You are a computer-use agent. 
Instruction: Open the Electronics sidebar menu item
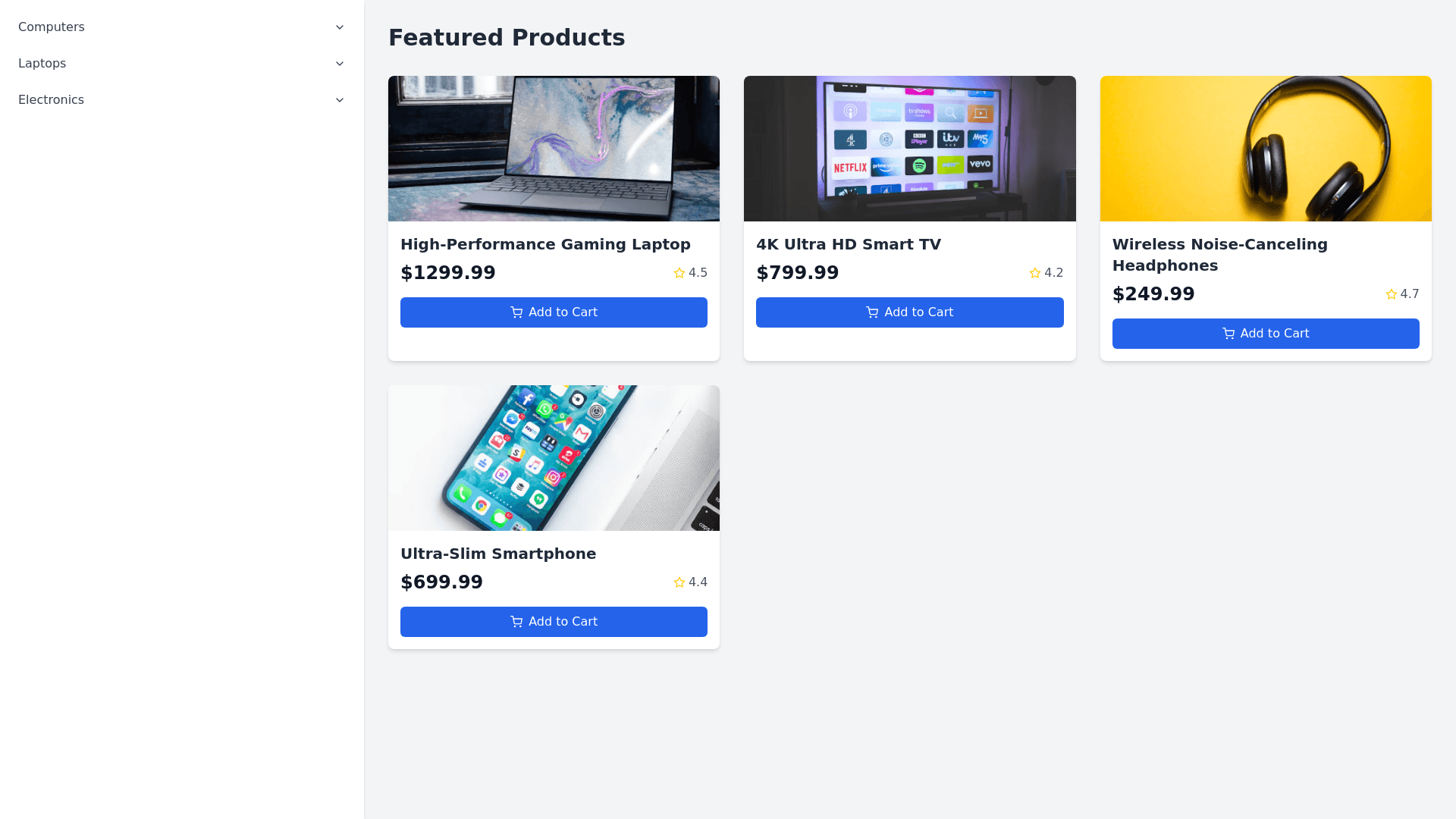tap(52, 100)
